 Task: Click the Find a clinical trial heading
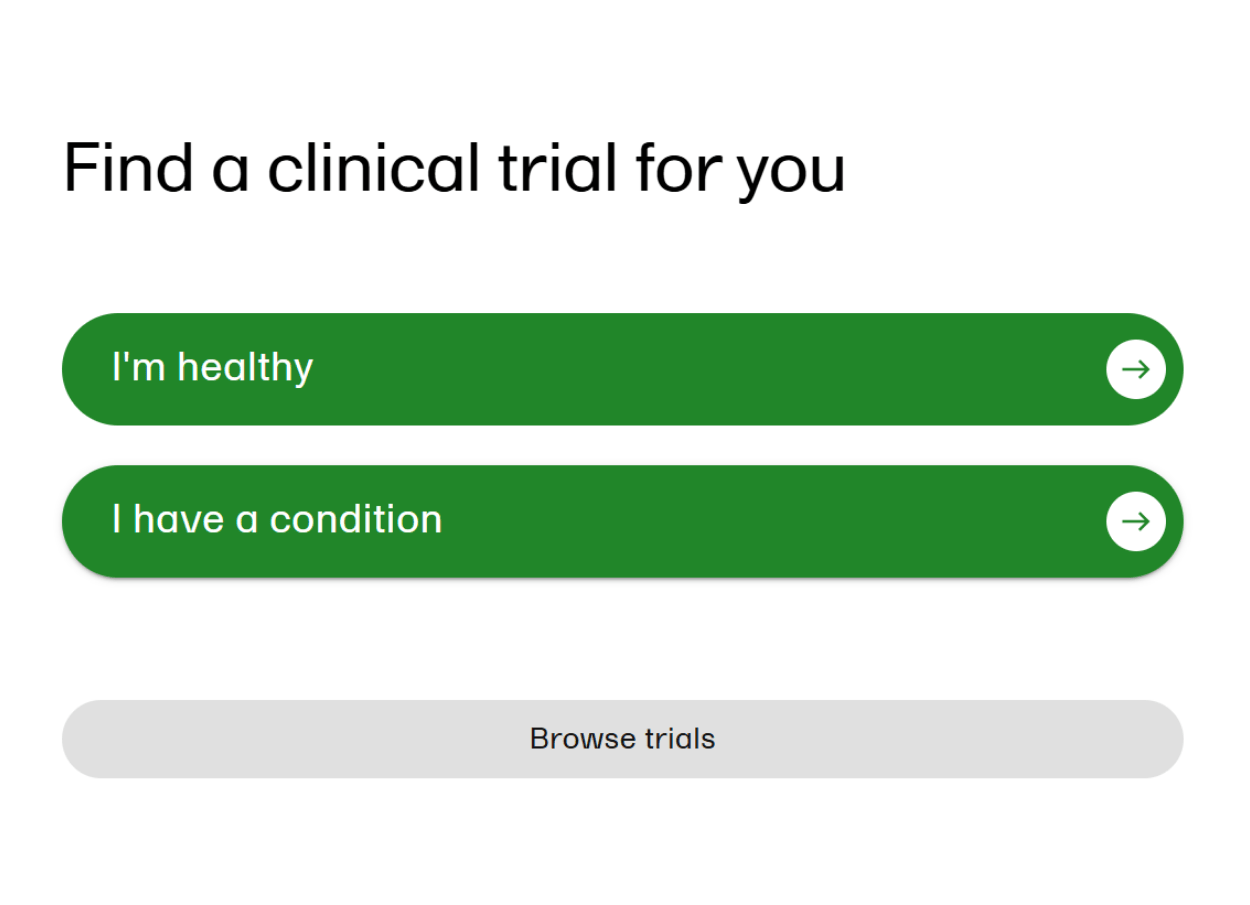pyautogui.click(x=454, y=168)
